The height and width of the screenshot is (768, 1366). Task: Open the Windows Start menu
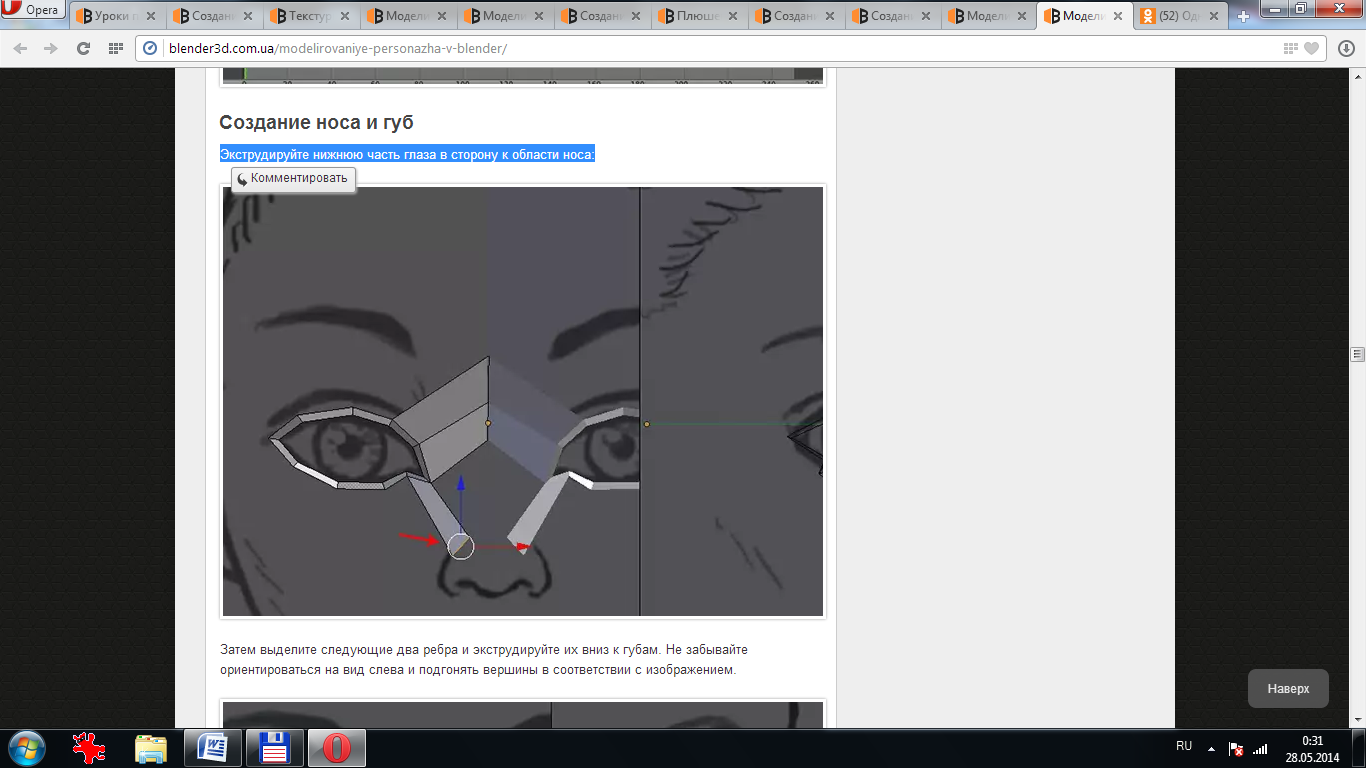tap(26, 748)
